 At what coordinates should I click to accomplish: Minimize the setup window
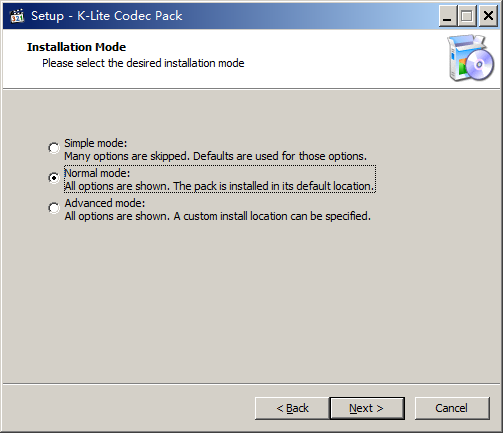pos(447,16)
